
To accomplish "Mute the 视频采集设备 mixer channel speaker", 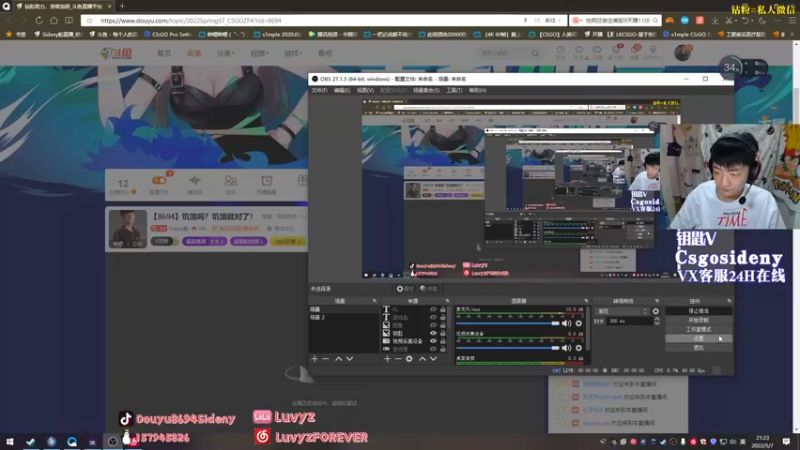I will 567,347.
